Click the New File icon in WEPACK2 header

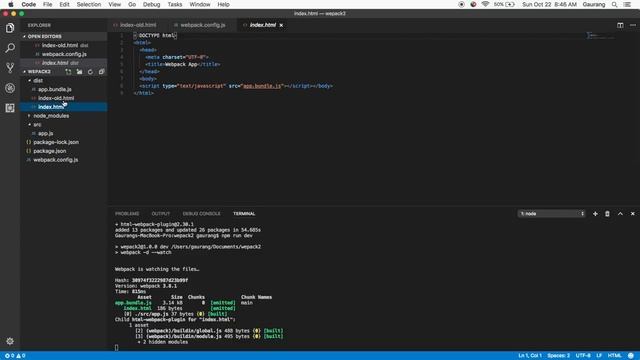tap(68, 71)
